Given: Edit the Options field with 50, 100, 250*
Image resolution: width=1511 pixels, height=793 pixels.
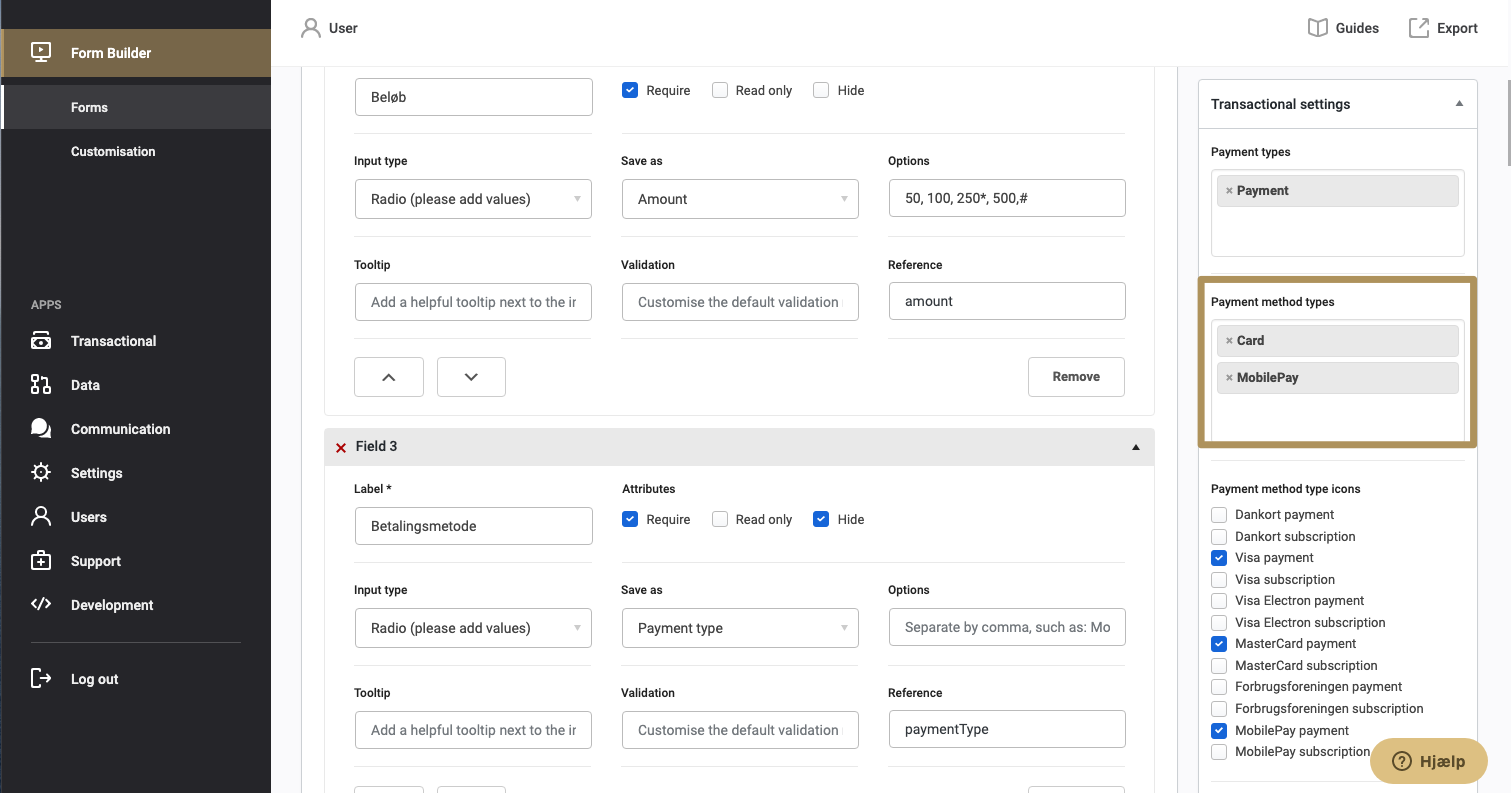Looking at the screenshot, I should pos(1007,199).
